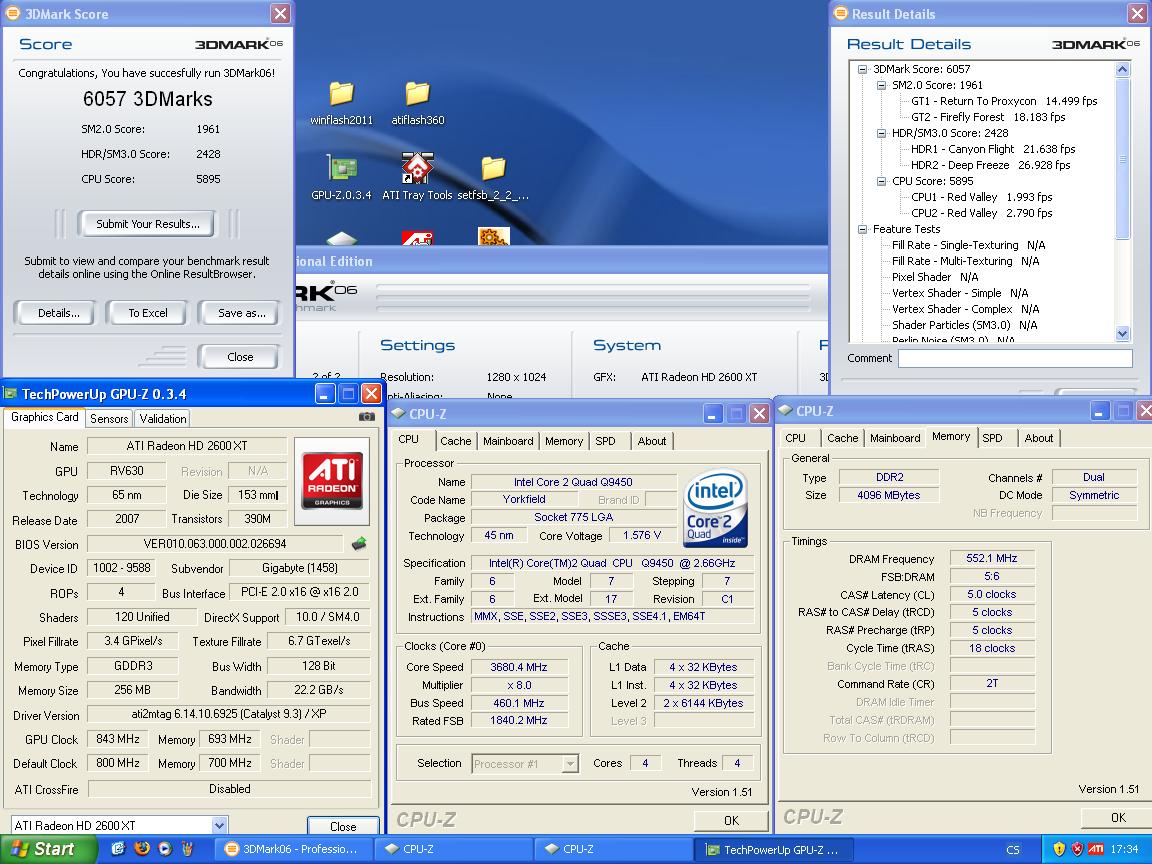Click the Submit Your Results button
Screen dimensions: 1152x864
(148, 224)
